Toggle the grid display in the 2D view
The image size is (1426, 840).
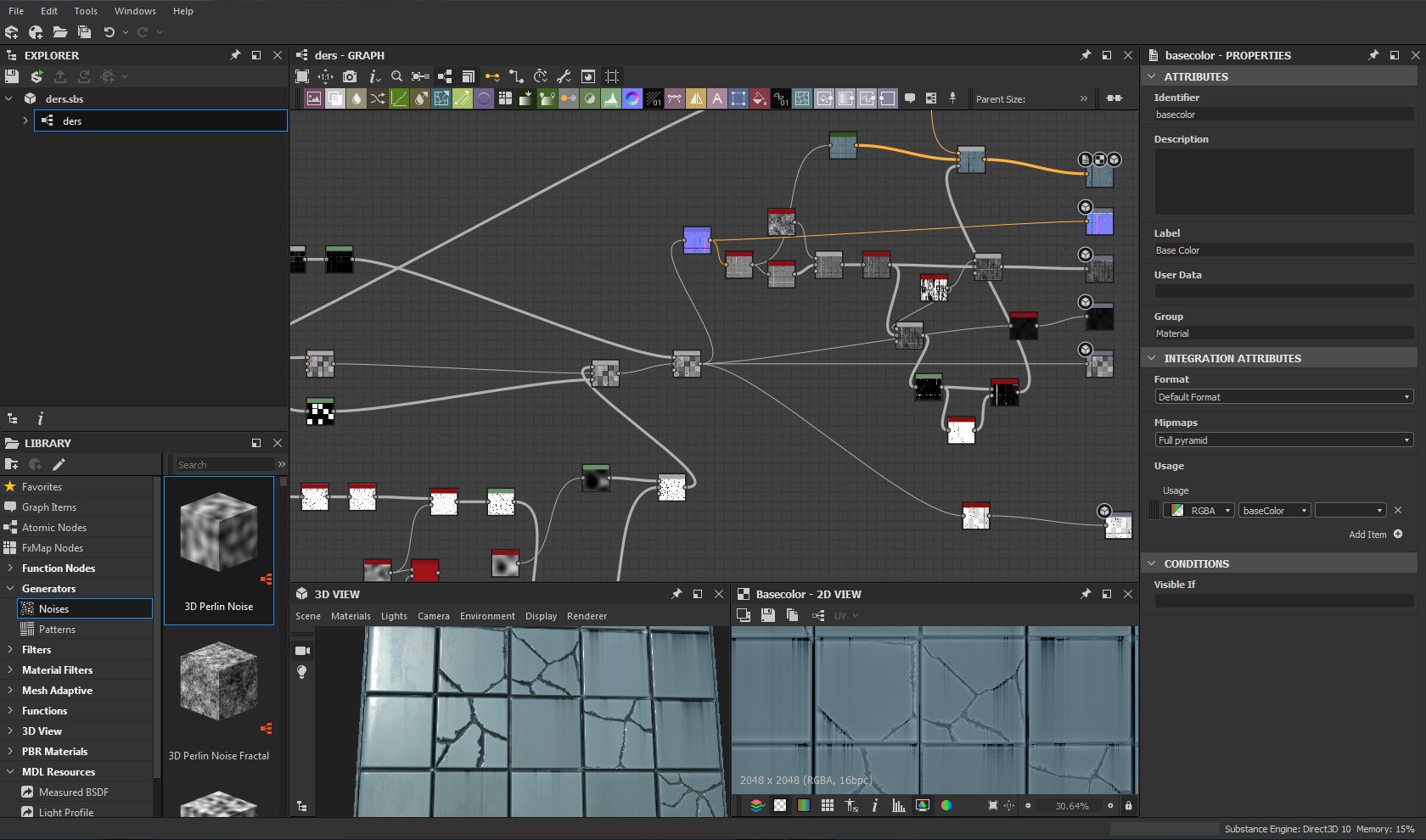pos(827,806)
